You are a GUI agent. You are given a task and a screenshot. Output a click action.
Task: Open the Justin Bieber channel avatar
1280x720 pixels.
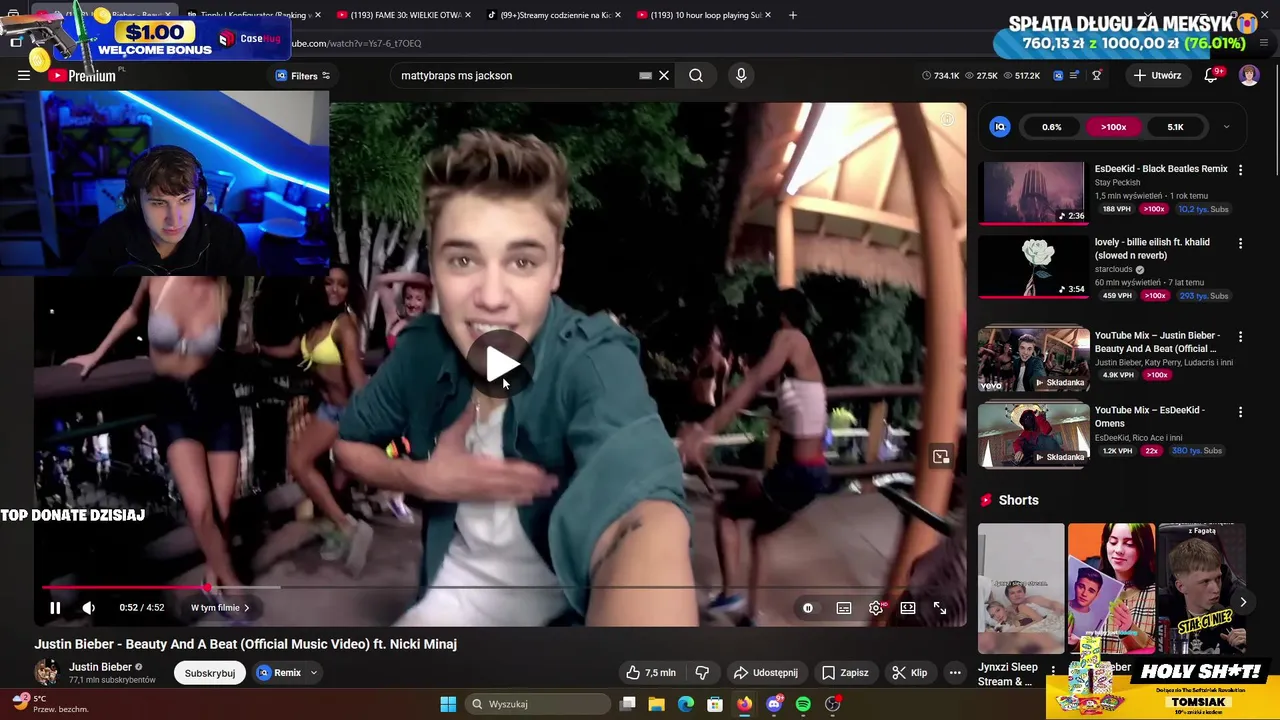coord(47,673)
